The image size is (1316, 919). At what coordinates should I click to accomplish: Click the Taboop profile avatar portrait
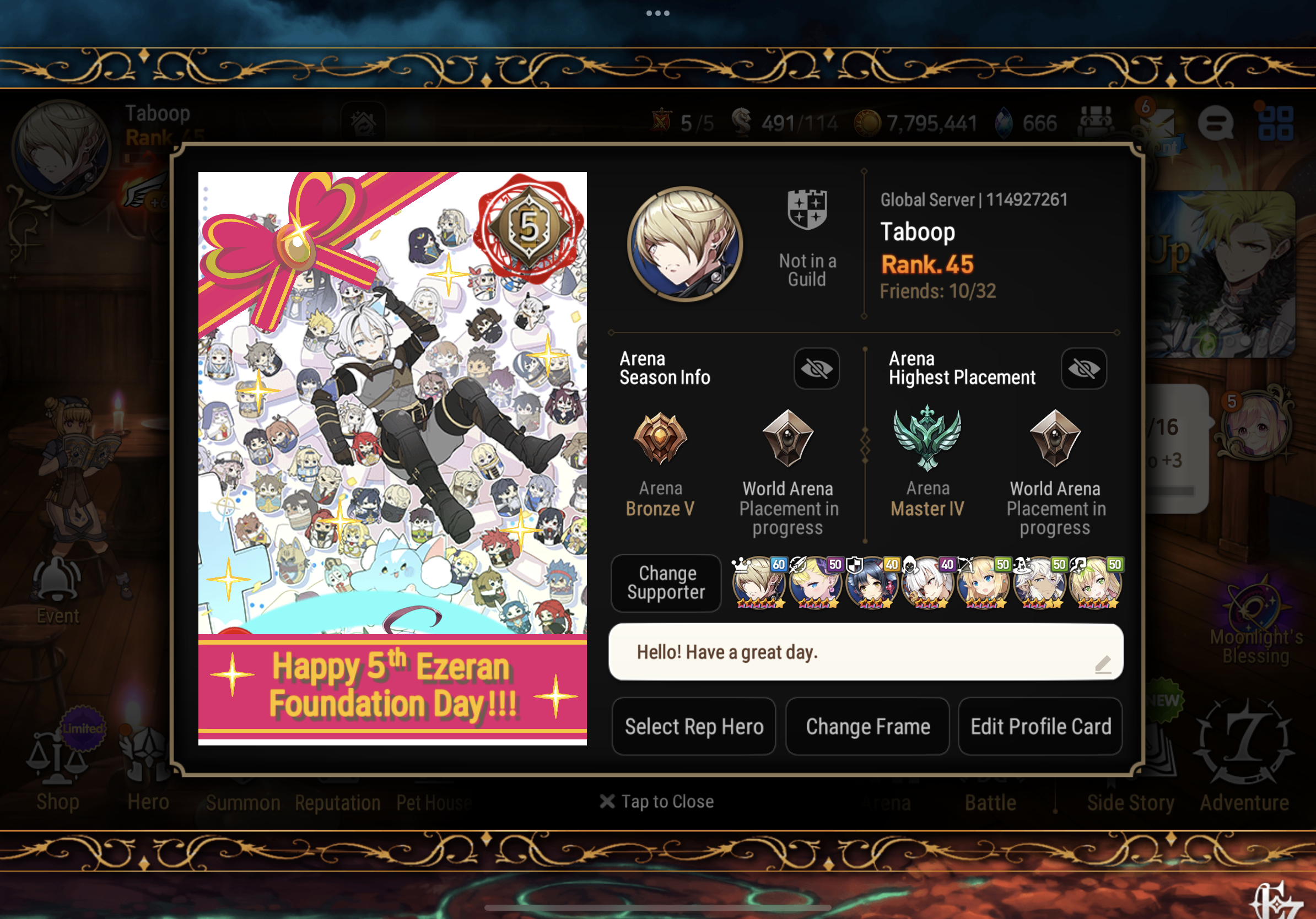point(685,244)
